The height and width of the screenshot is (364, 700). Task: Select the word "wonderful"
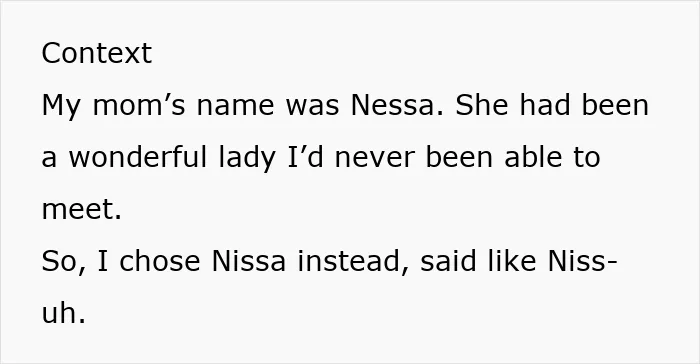[138, 157]
